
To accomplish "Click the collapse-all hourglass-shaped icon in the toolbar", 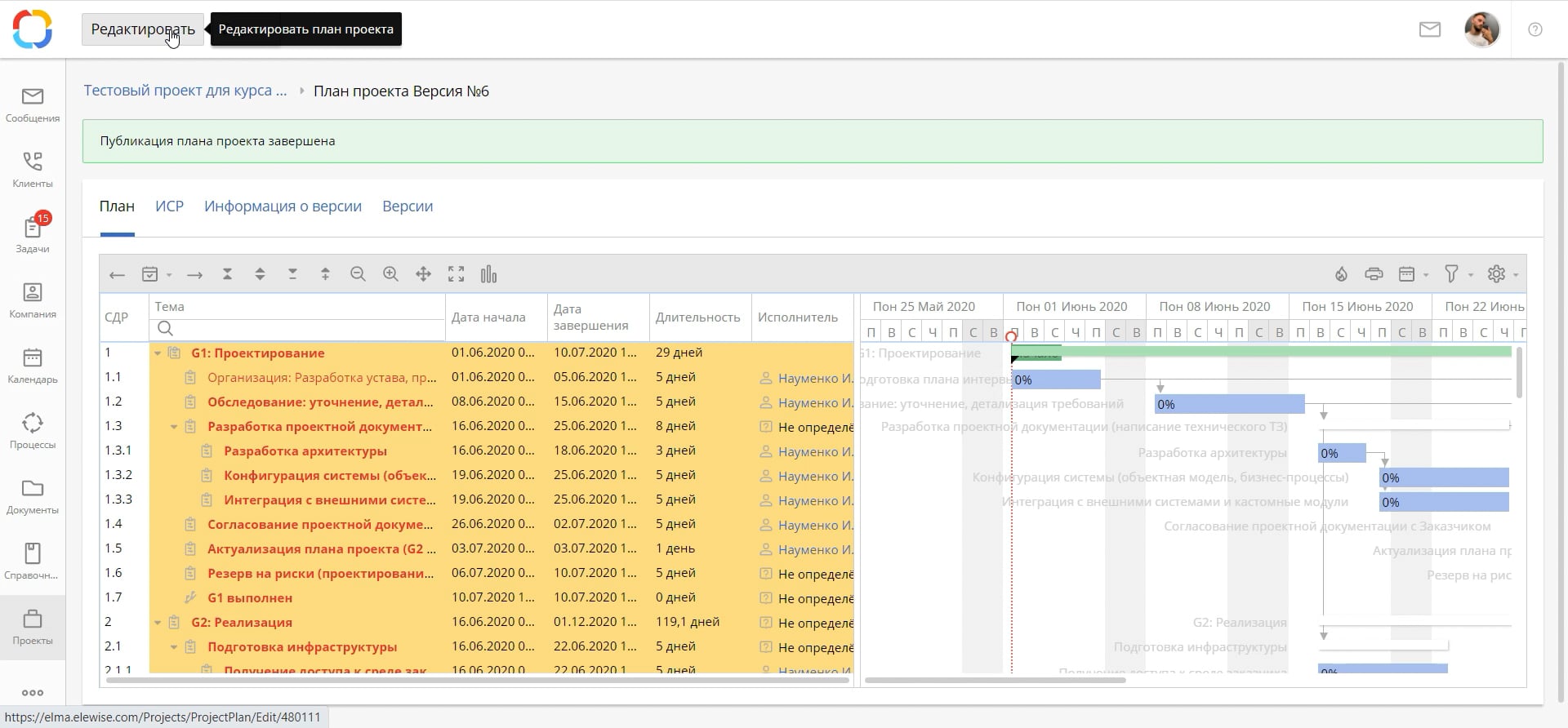I will click(228, 274).
